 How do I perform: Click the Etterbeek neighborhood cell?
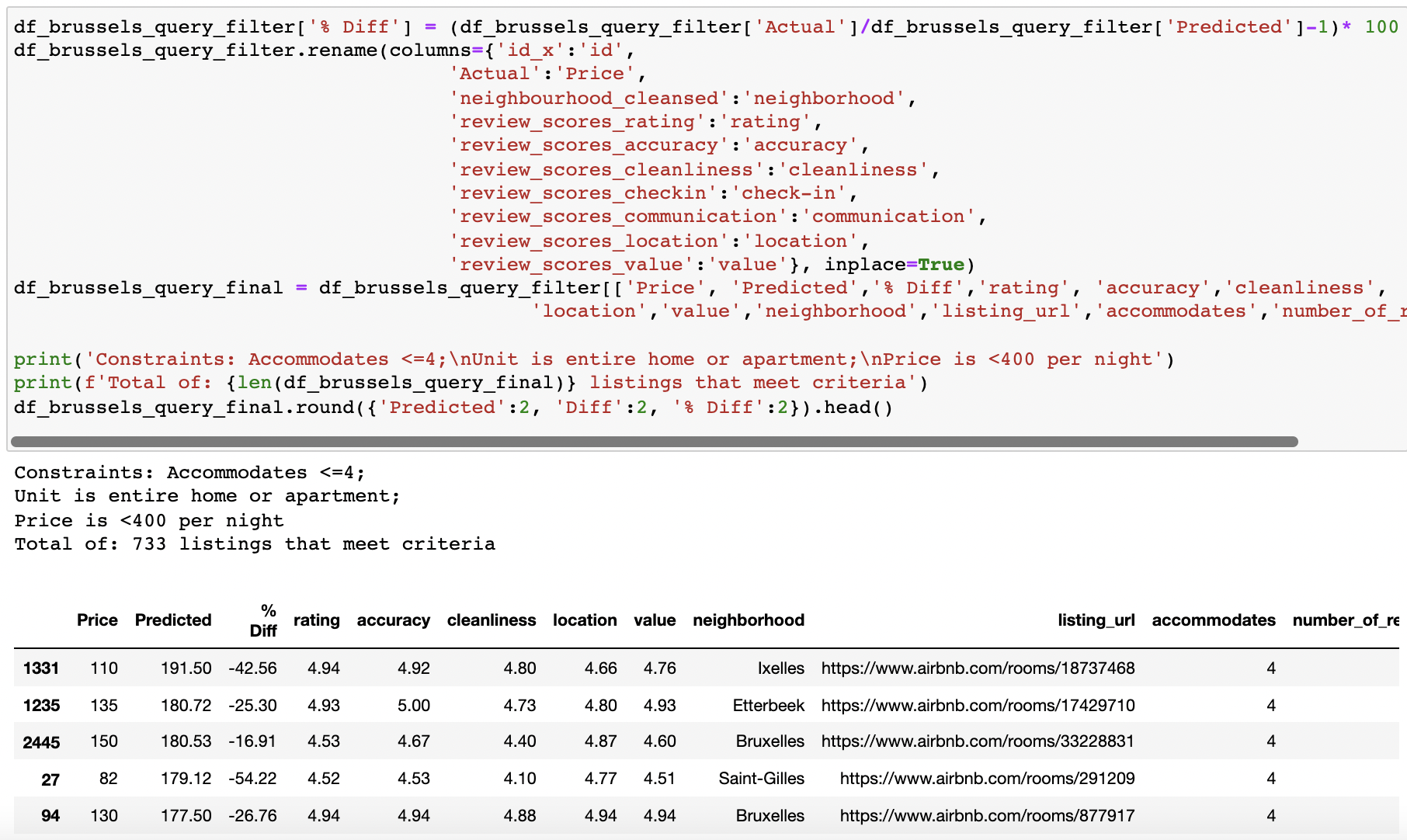tap(769, 706)
